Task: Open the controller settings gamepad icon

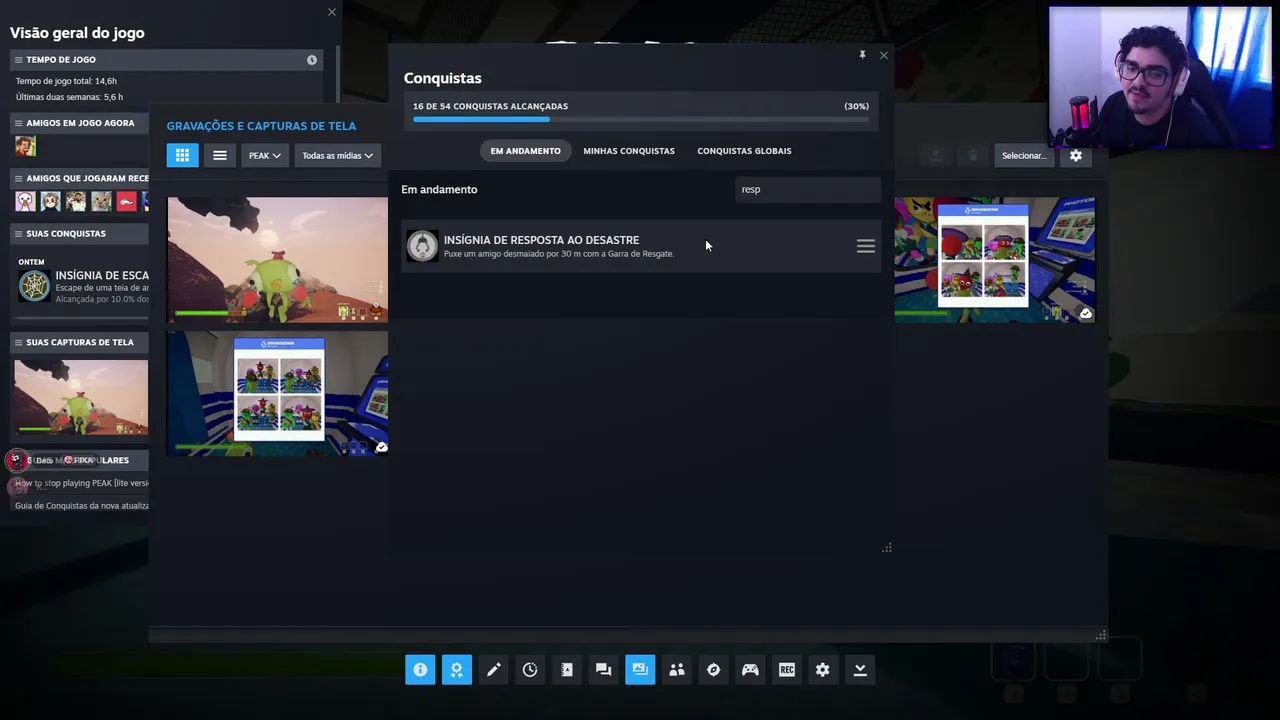Action: pyautogui.click(x=750, y=670)
